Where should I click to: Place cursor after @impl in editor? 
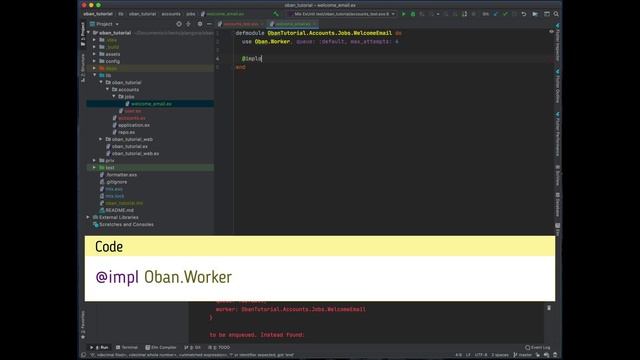(x=262, y=58)
